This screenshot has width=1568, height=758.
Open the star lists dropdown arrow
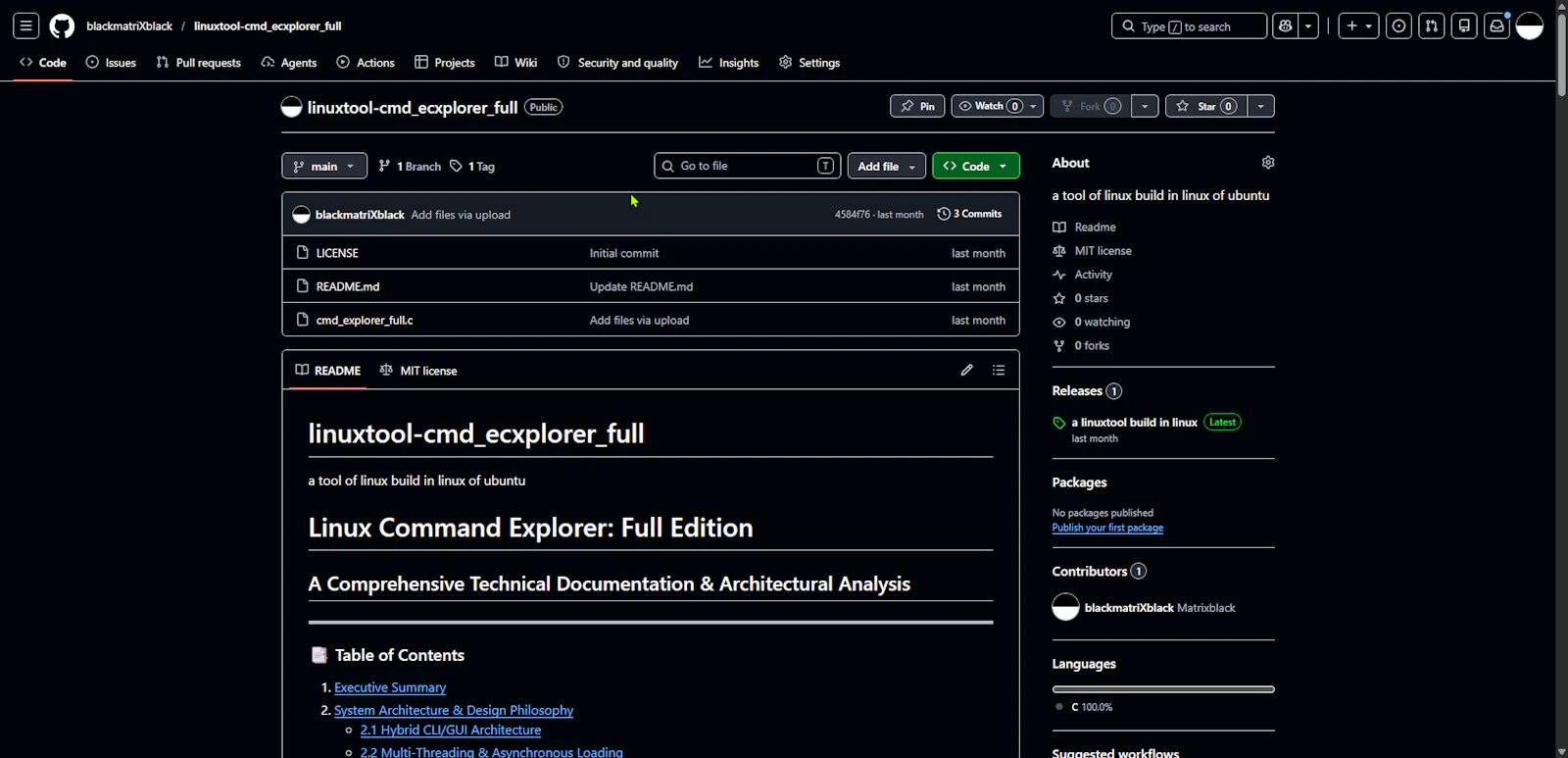(x=1261, y=106)
